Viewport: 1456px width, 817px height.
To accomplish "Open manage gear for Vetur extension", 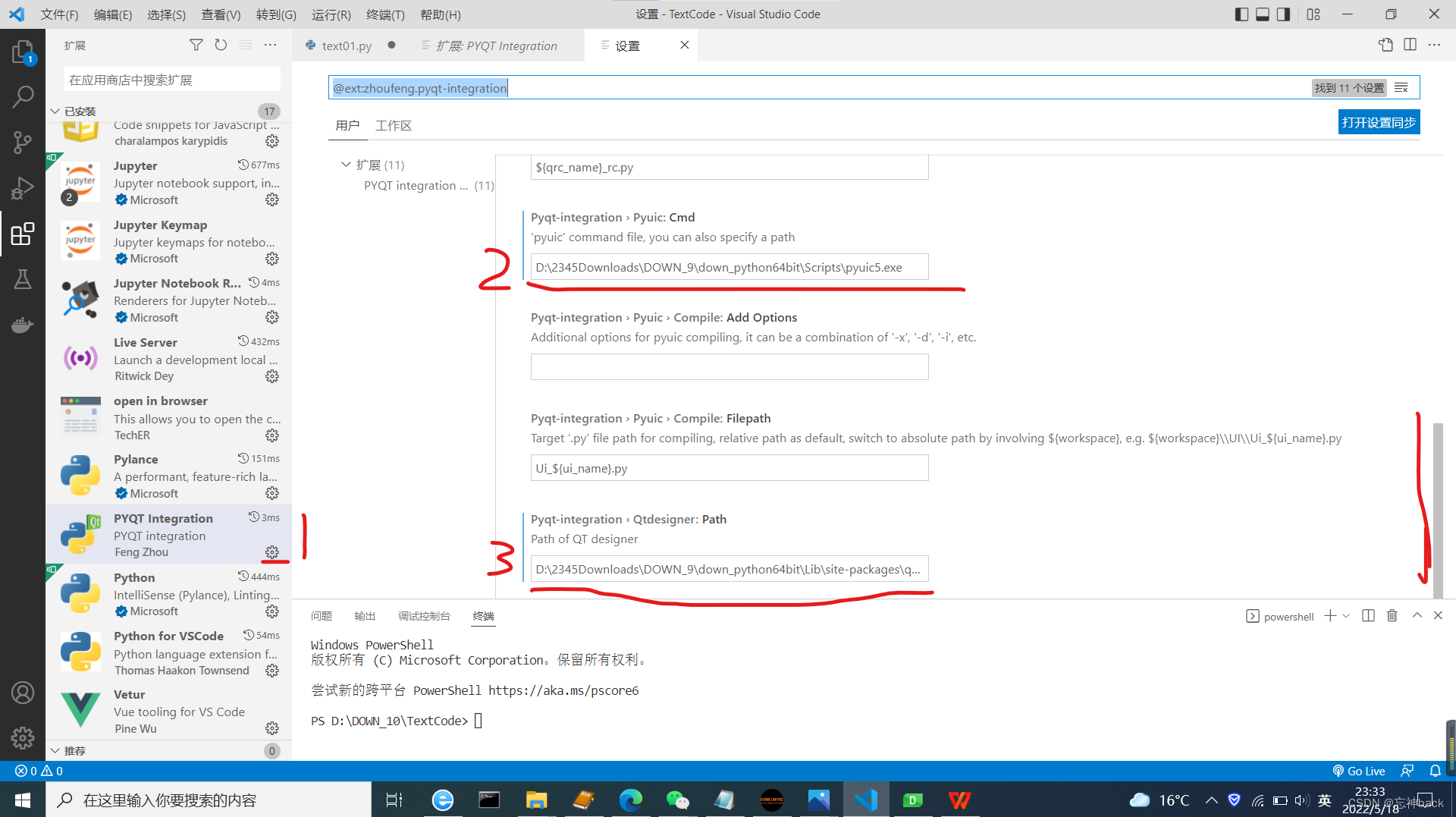I will [x=272, y=728].
